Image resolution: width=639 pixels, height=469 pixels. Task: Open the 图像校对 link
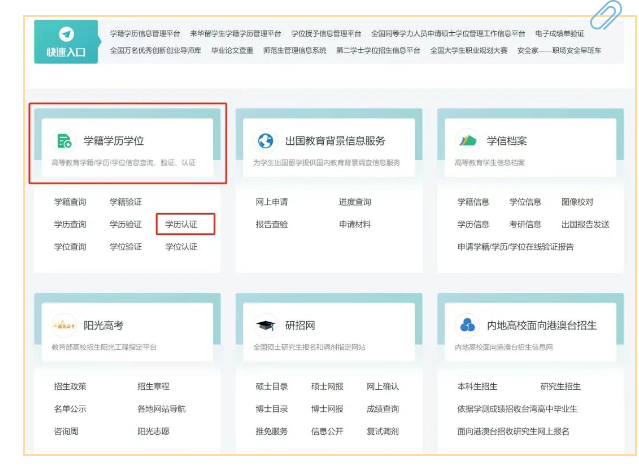click(x=577, y=202)
